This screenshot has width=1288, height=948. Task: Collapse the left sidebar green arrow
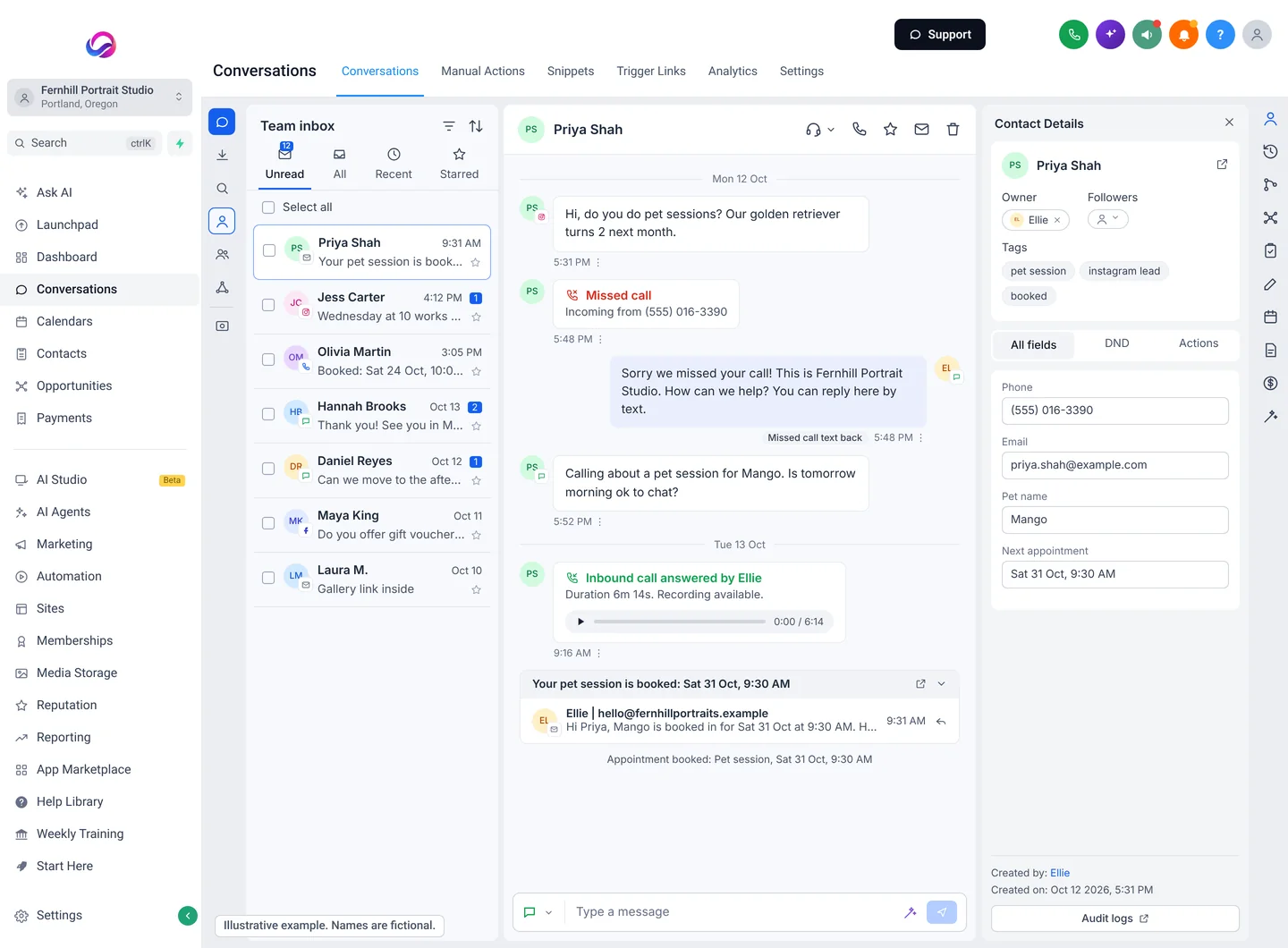click(x=188, y=915)
